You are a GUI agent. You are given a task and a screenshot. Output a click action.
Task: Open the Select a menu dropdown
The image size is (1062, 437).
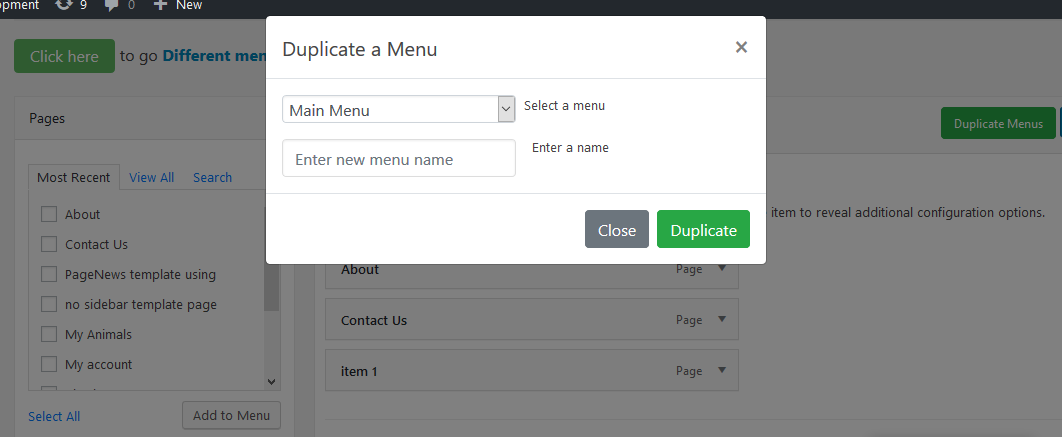click(x=398, y=109)
